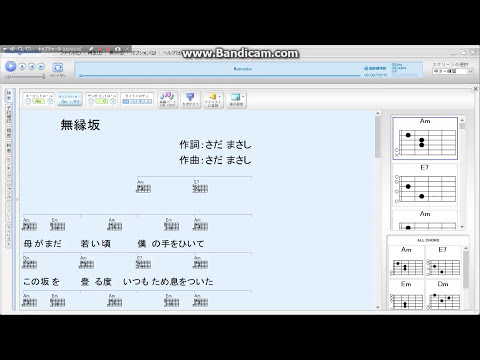Screen dimensions: 480x360
Task: Click the blue funnel request icon
Action: tap(190, 99)
